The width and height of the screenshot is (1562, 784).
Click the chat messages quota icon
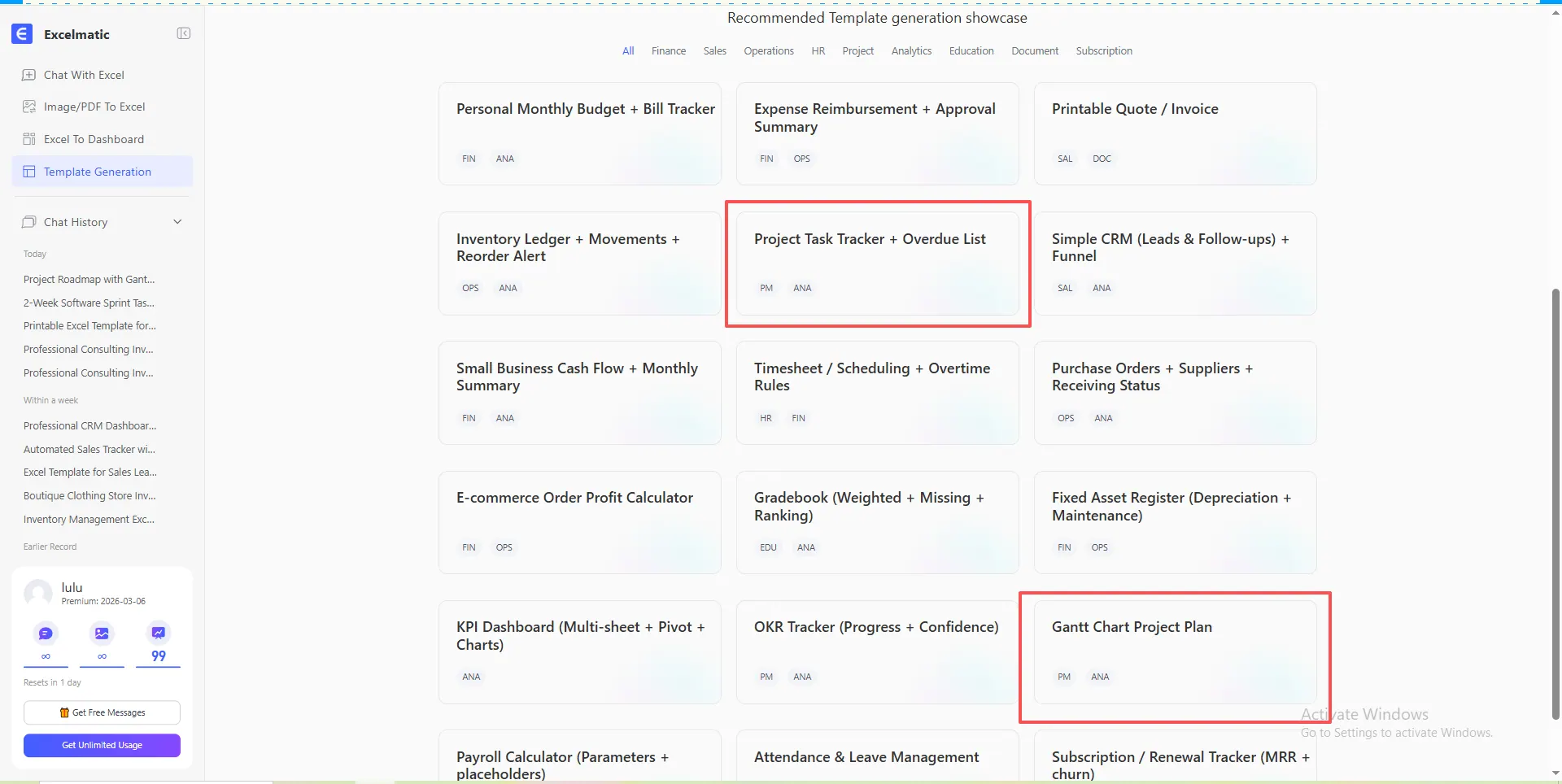click(x=46, y=633)
